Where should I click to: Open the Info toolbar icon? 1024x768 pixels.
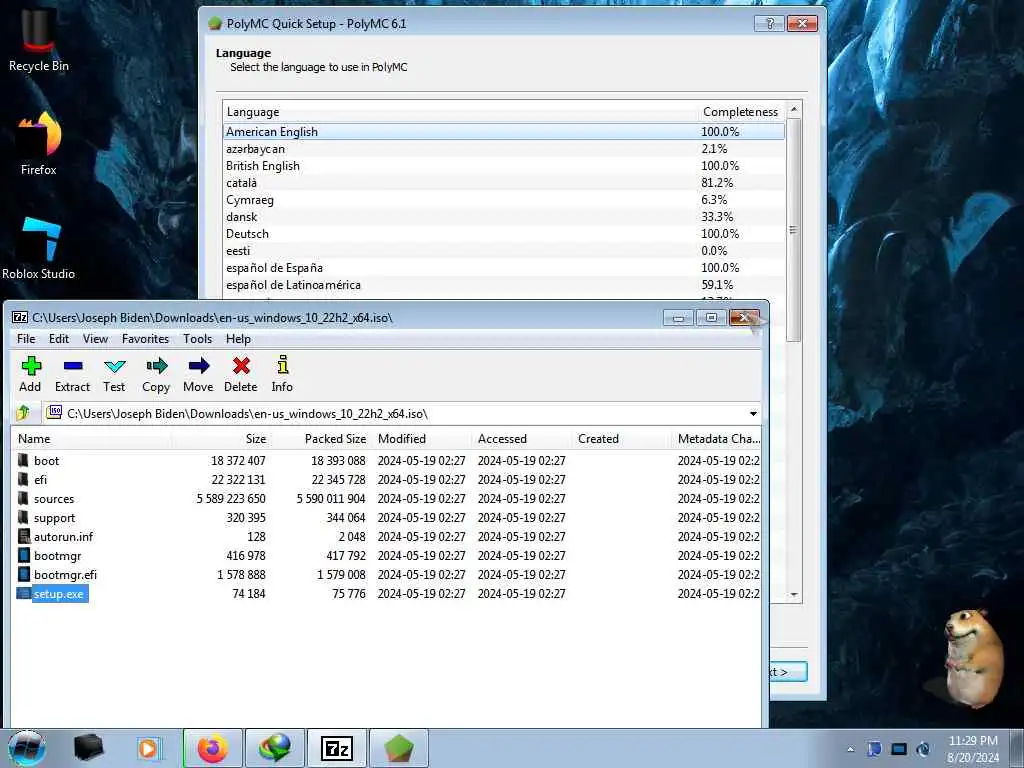tap(282, 374)
